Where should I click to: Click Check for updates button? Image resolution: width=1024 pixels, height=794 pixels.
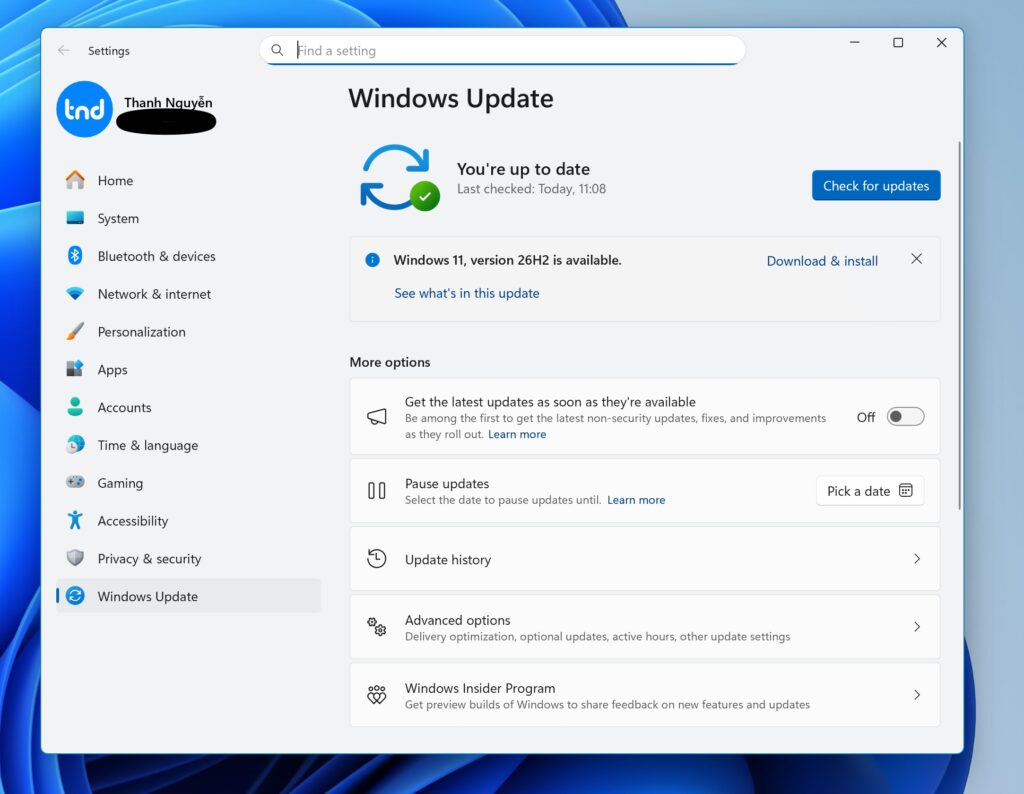point(876,185)
